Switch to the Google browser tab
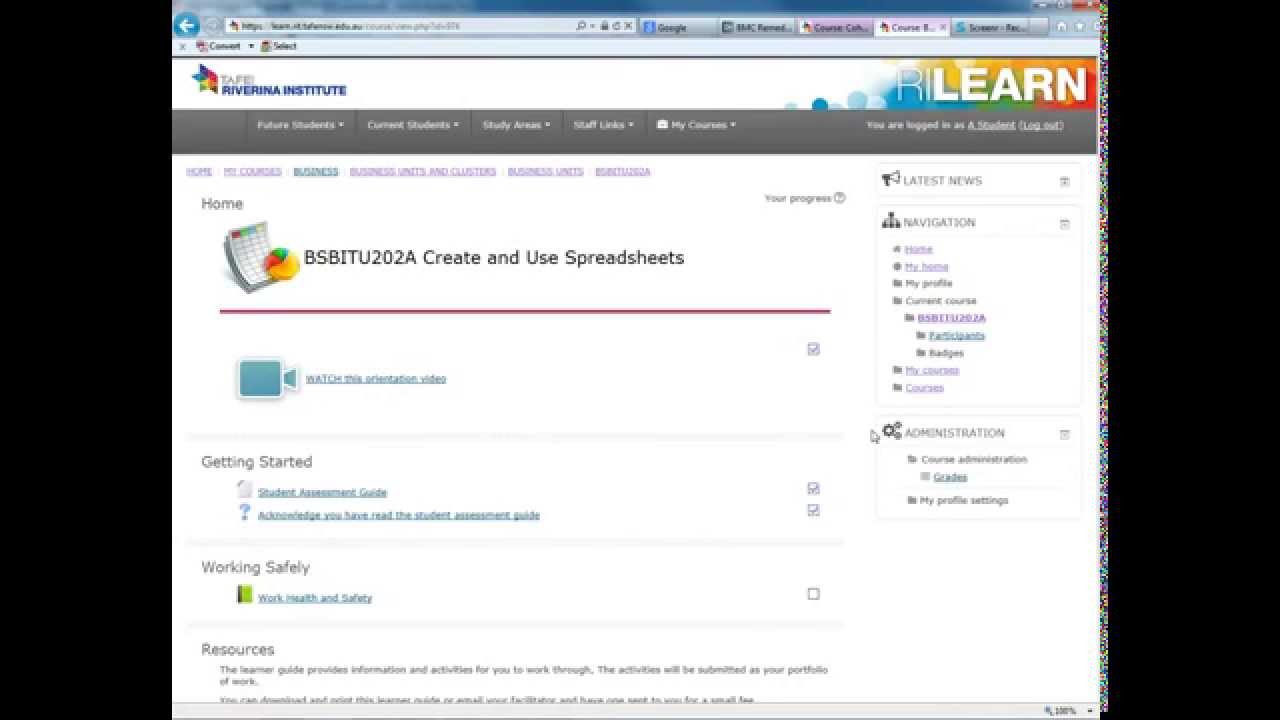 (677, 27)
